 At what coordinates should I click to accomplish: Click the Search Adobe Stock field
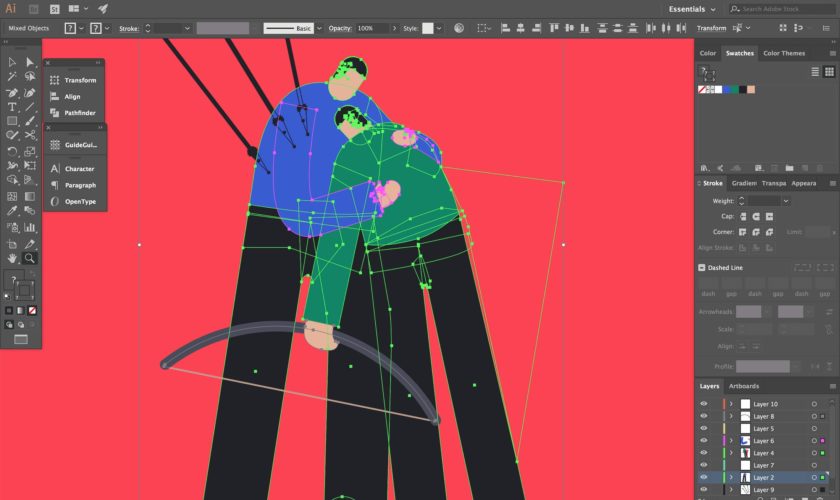click(782, 9)
